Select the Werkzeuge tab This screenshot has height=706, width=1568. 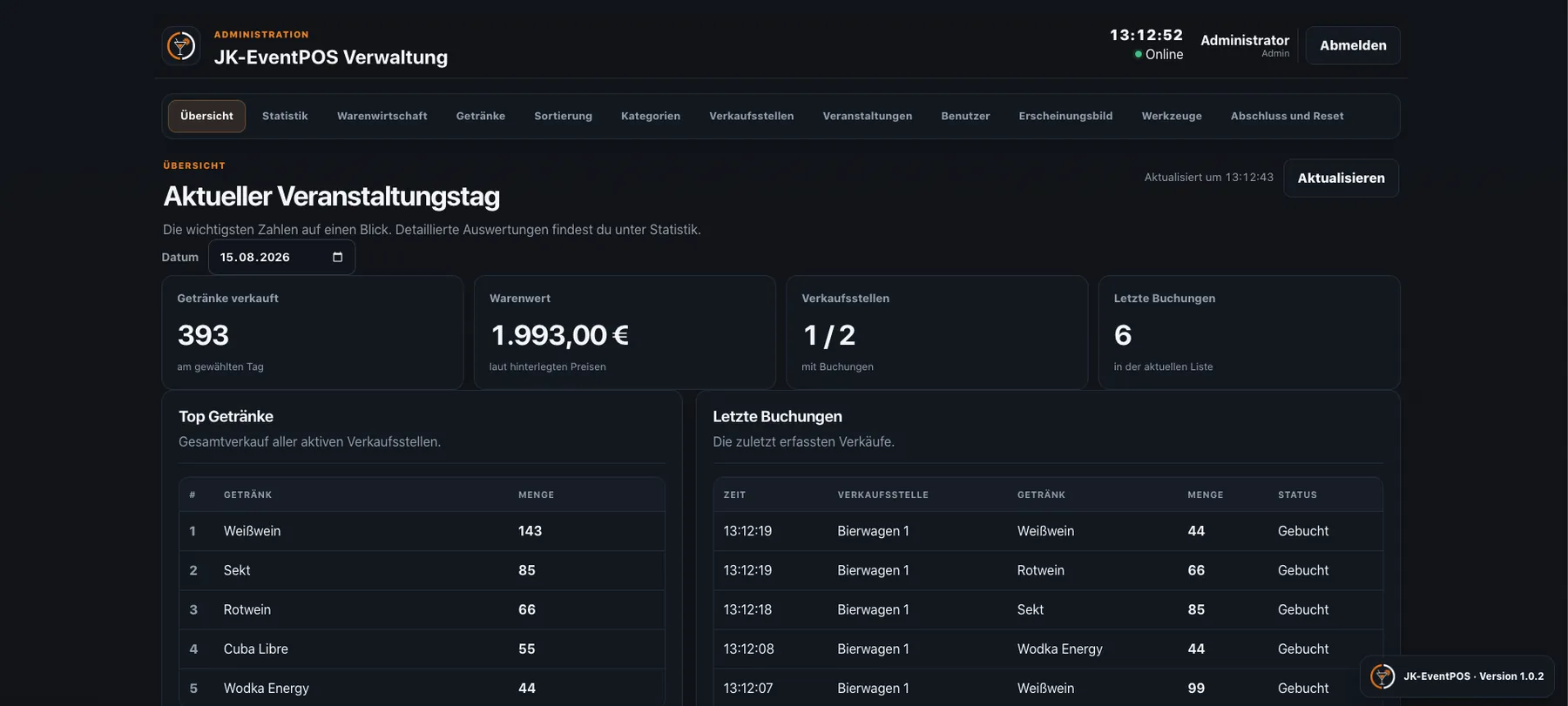[1172, 116]
